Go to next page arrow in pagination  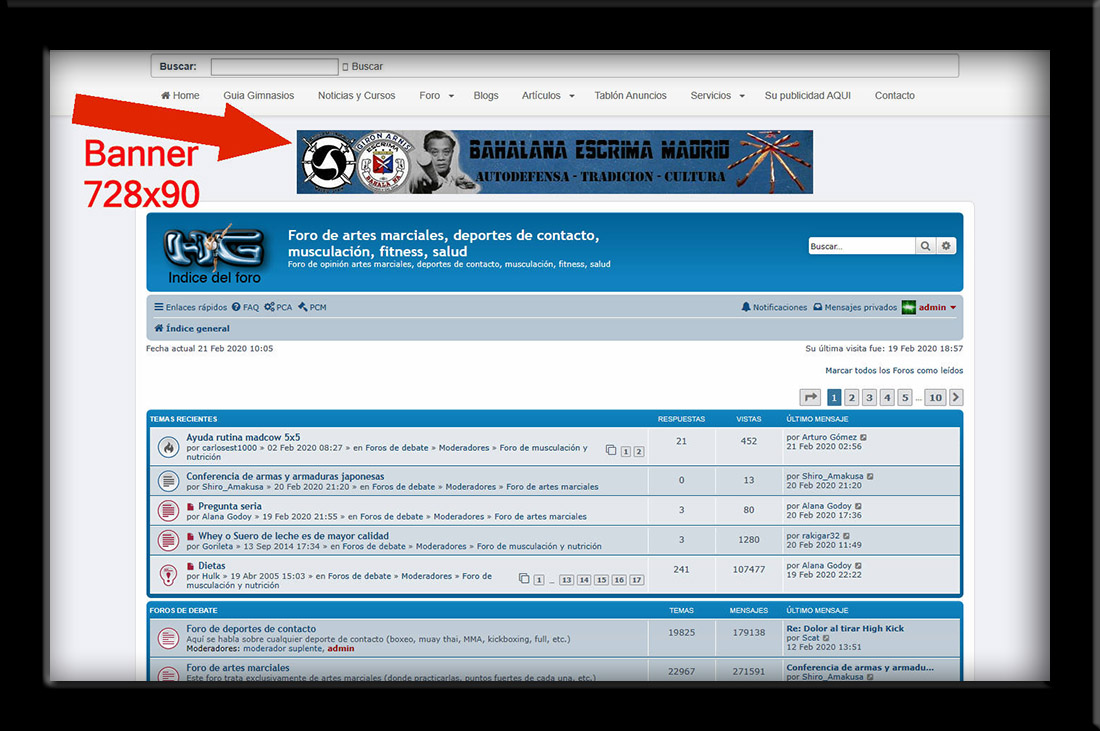pos(956,398)
